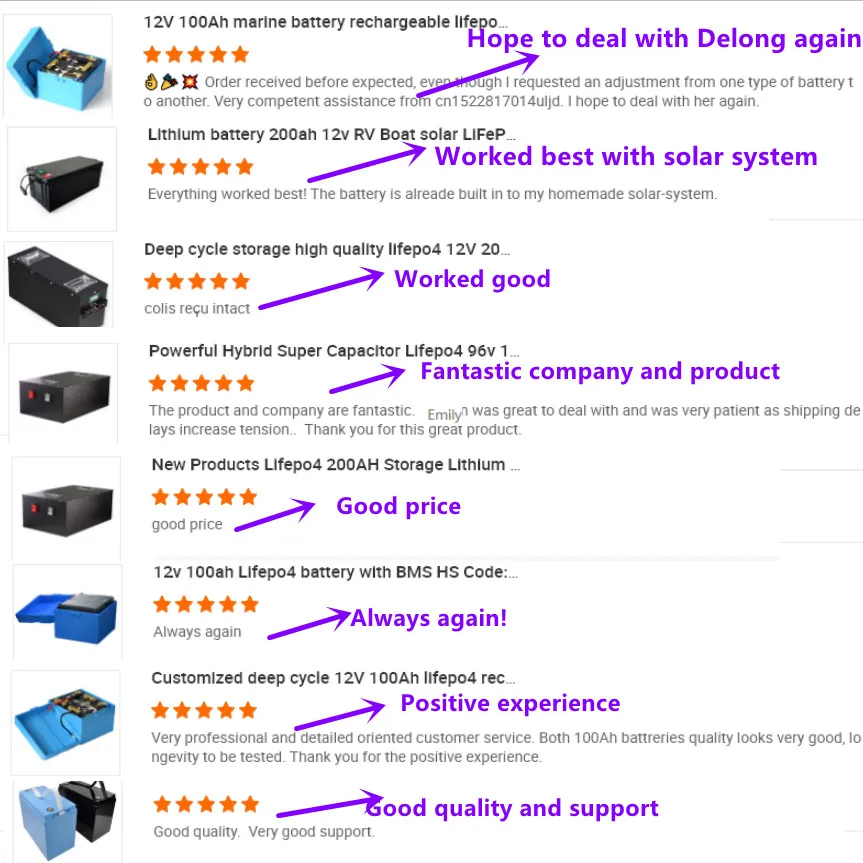Open the Hybrid Super Capacitor product thumbnail

tap(63, 393)
